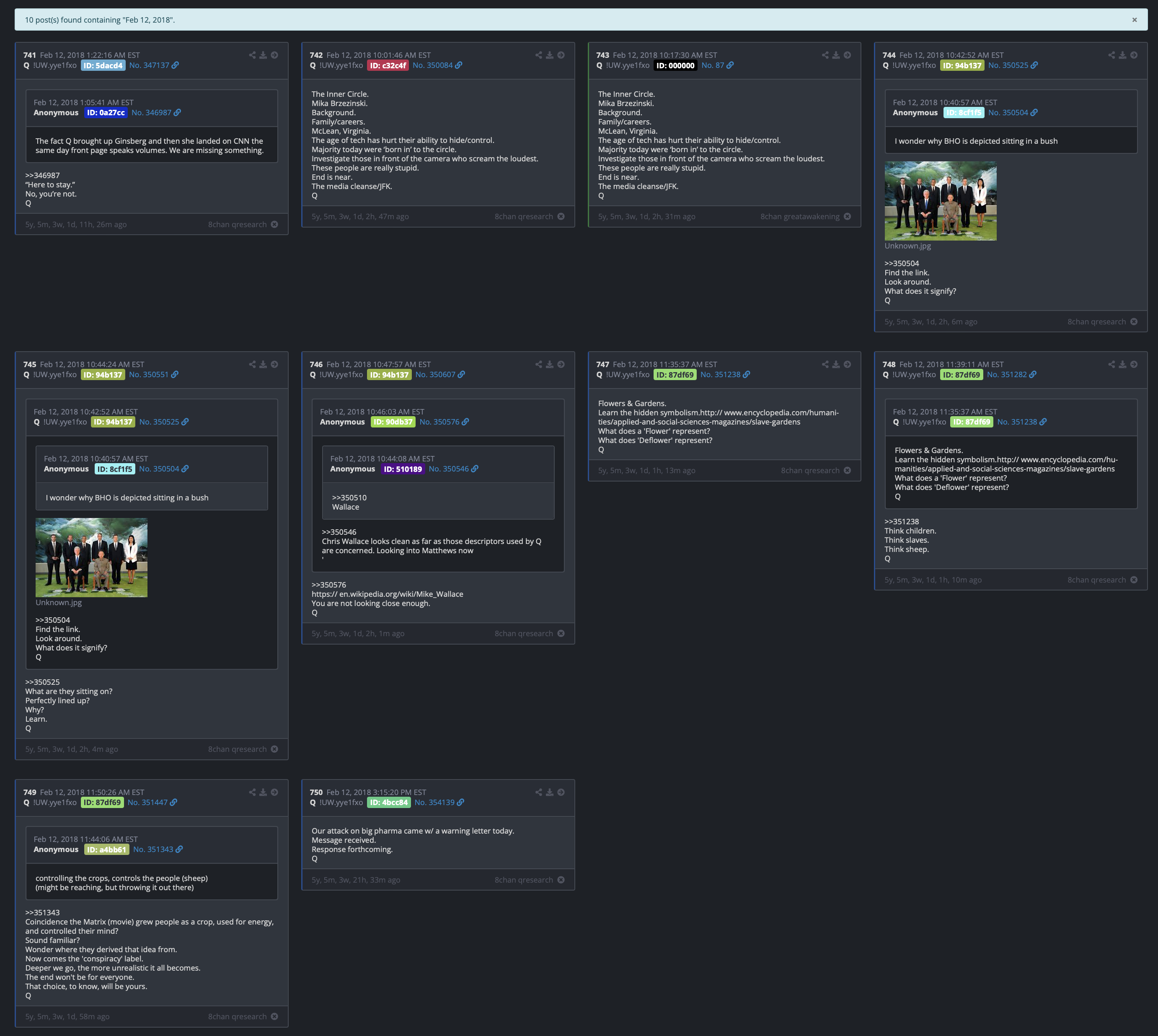
Task: Download post 742
Action: 550,55
